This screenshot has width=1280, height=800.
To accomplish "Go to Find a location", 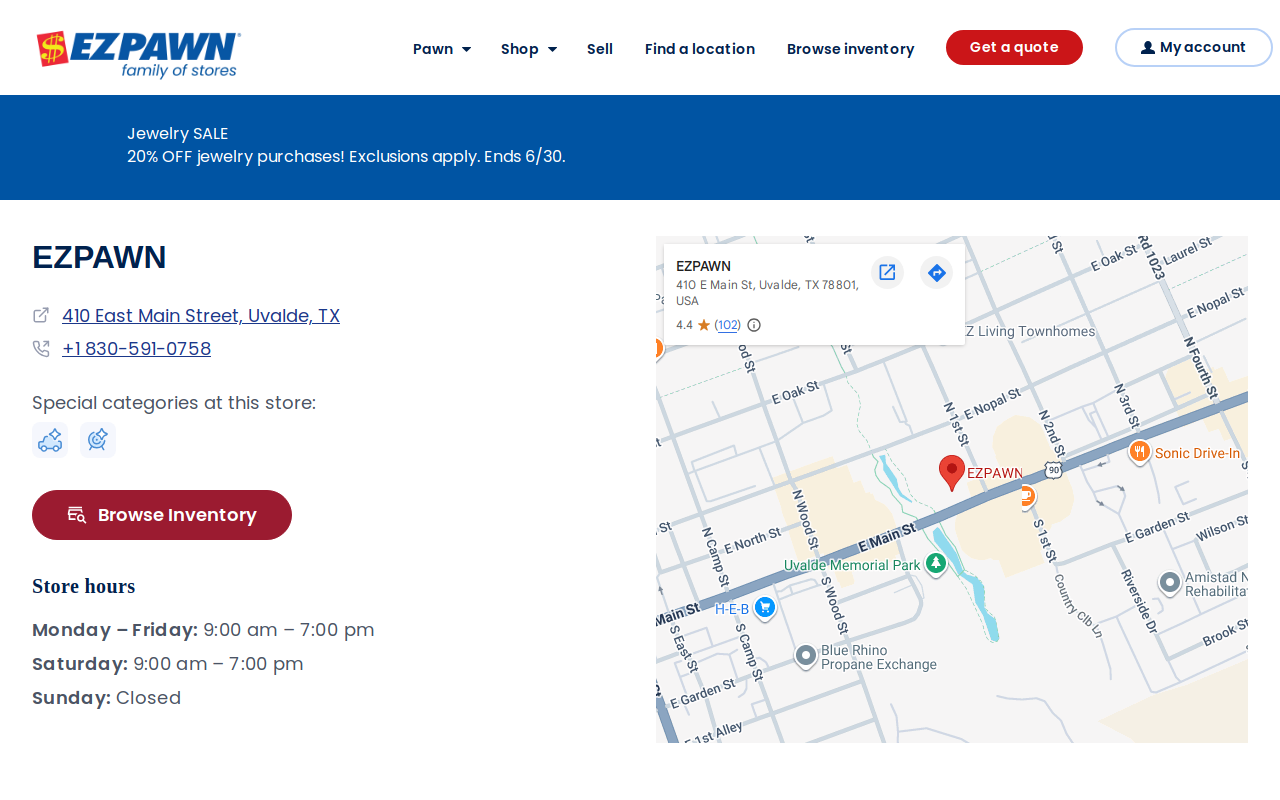I will coord(700,49).
